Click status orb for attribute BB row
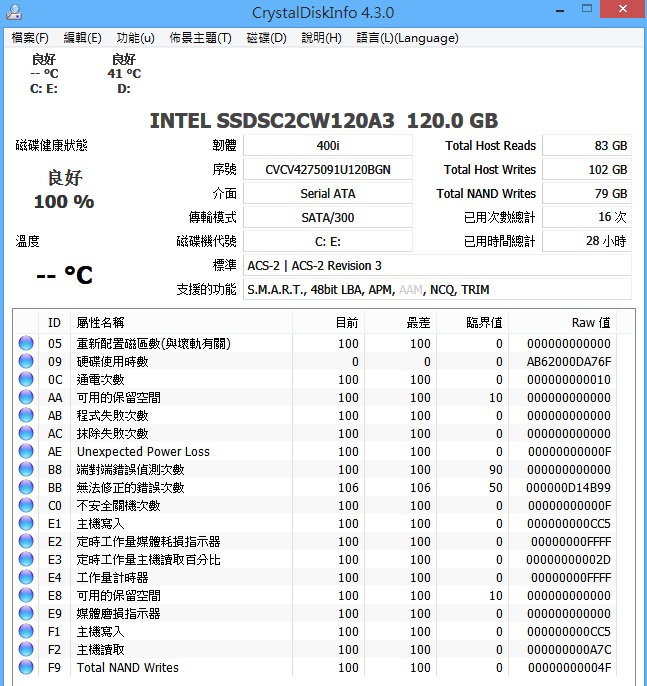647x686 pixels. point(26,487)
